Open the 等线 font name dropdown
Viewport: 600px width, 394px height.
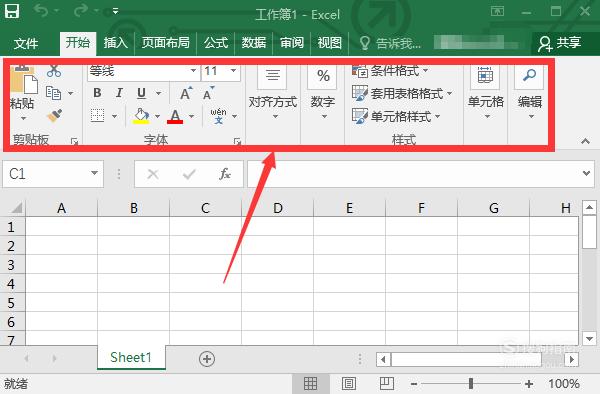click(193, 70)
